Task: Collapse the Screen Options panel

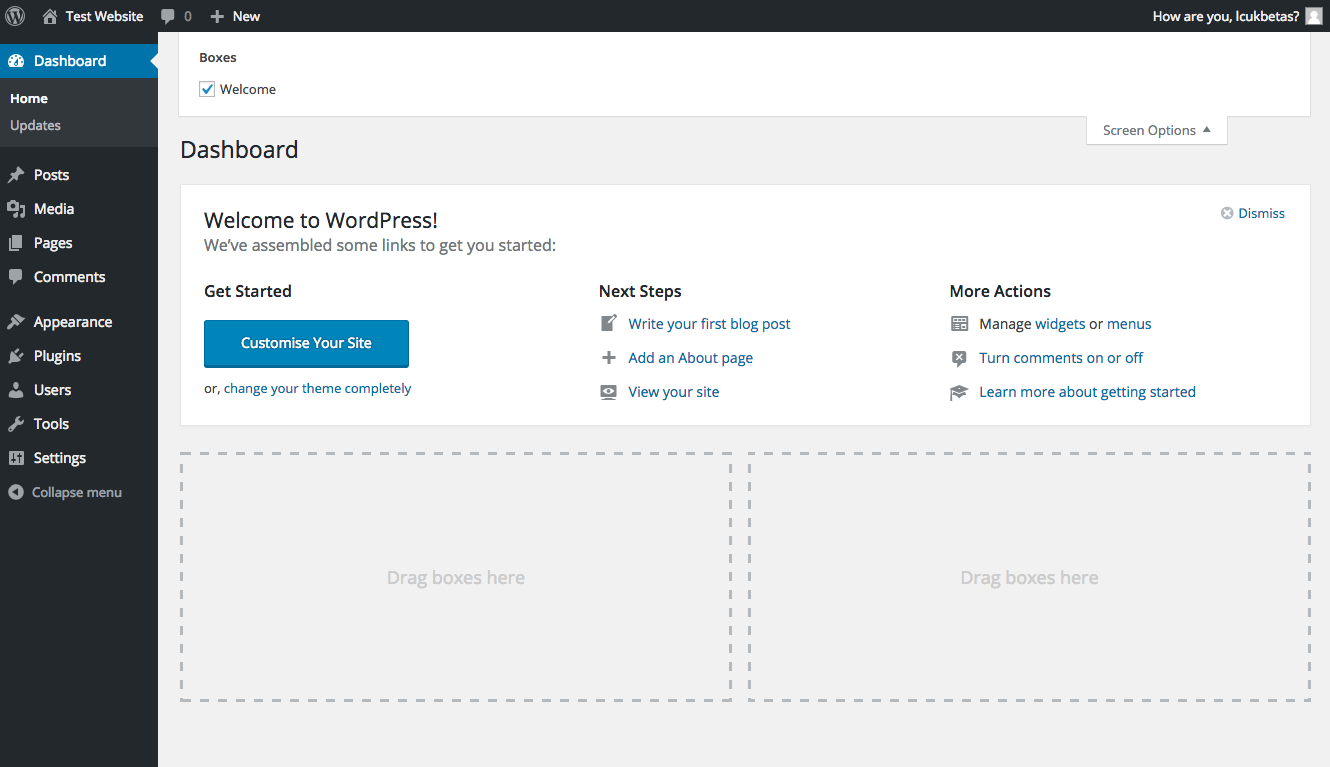Action: tap(1156, 129)
